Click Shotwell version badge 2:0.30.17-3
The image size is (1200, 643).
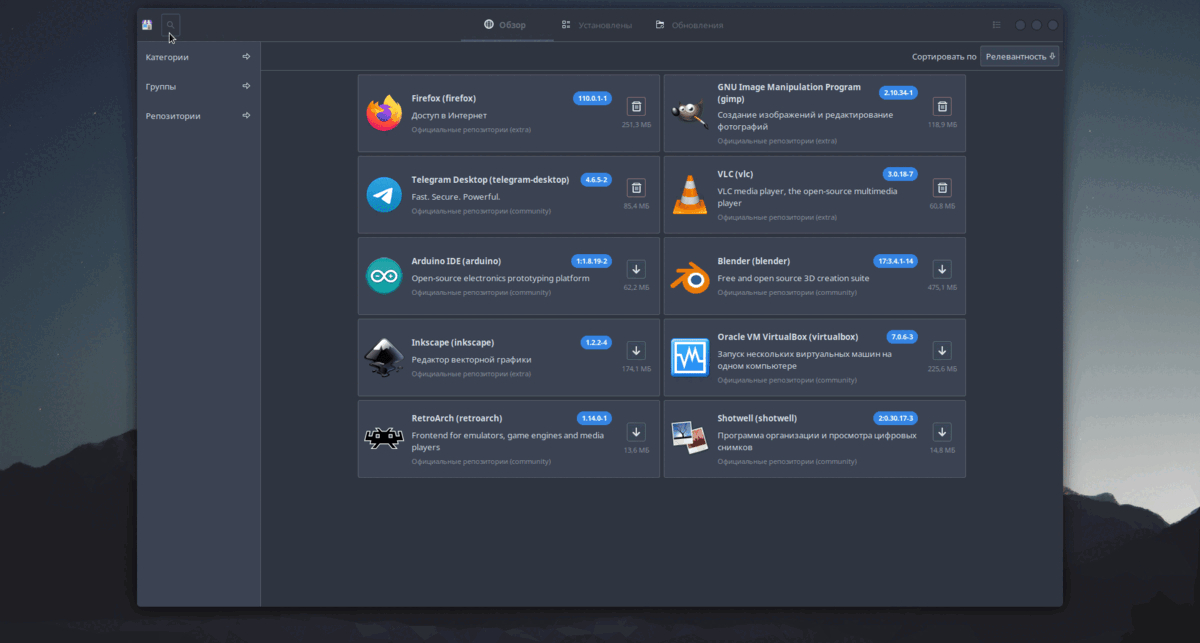tap(896, 418)
